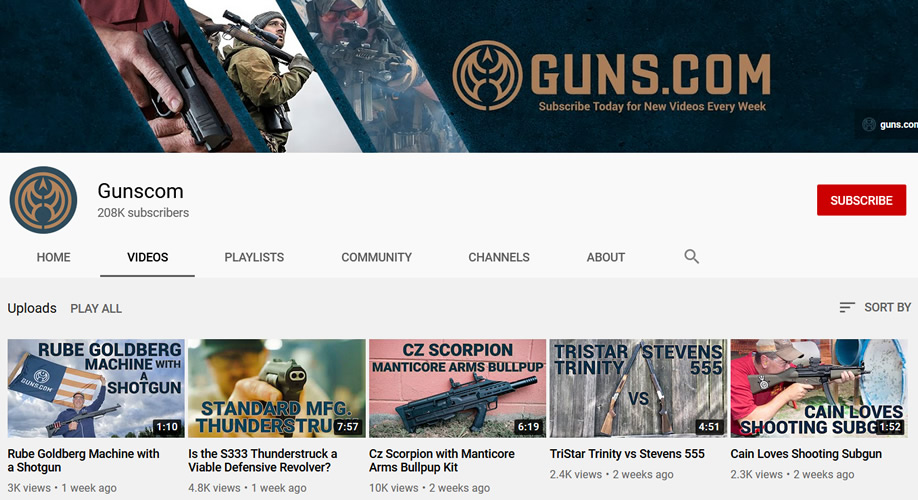This screenshot has height=500, width=918.
Task: Click the 1:10 duration badge
Action: [x=167, y=427]
